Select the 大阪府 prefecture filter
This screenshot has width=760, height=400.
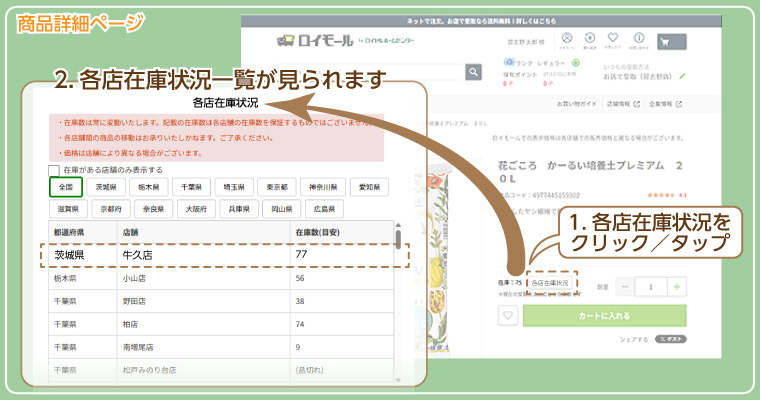point(196,209)
